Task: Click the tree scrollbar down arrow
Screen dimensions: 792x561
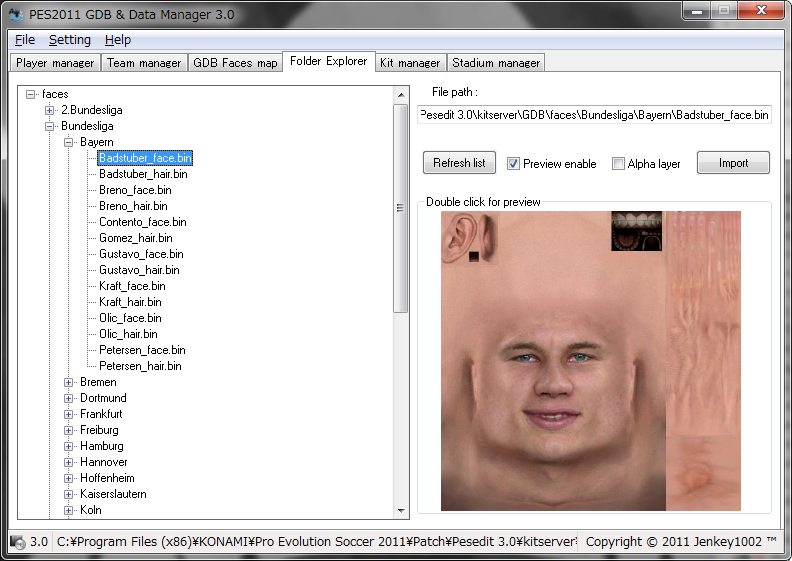Action: pyautogui.click(x=401, y=511)
